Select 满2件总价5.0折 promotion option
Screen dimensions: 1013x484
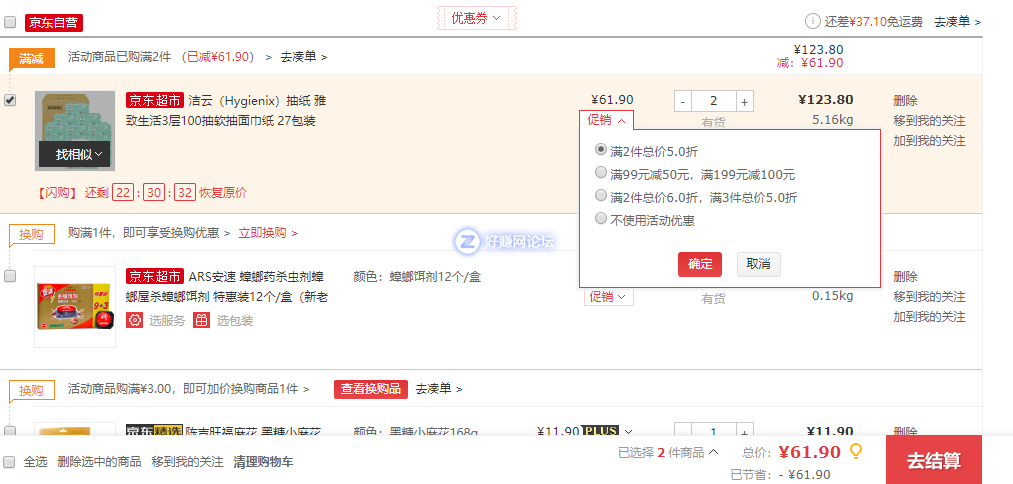tap(601, 150)
